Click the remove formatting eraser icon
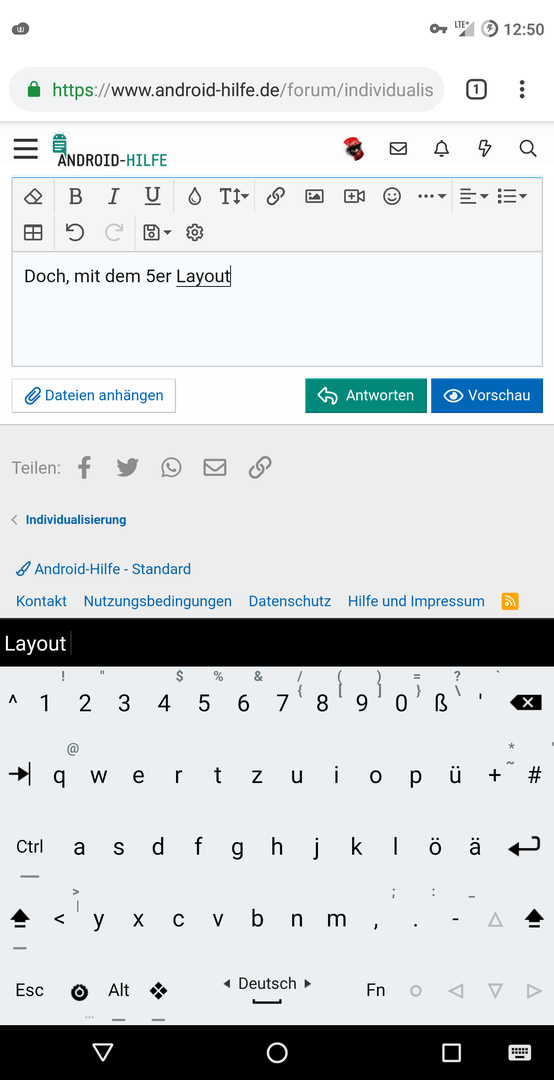The width and height of the screenshot is (554, 1080). 33,197
